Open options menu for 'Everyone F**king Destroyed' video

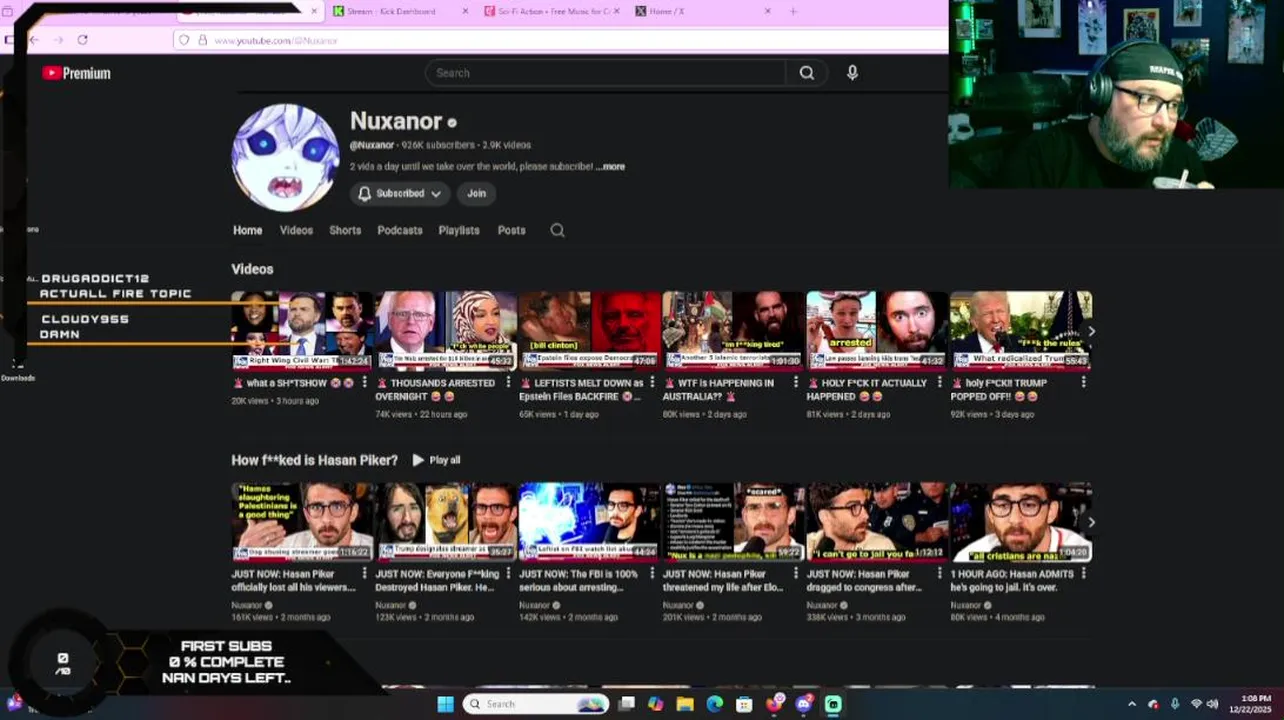(x=508, y=574)
